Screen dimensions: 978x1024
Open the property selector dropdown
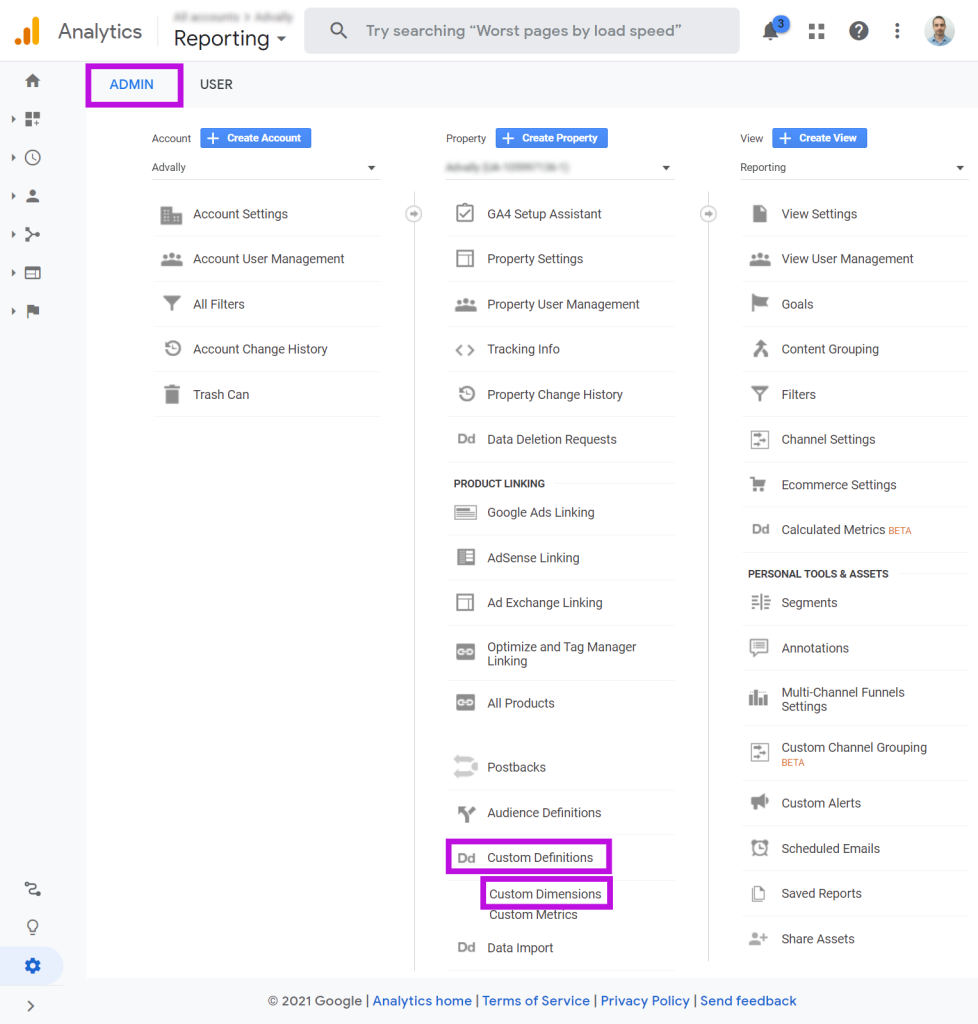pyautogui.click(x=560, y=167)
